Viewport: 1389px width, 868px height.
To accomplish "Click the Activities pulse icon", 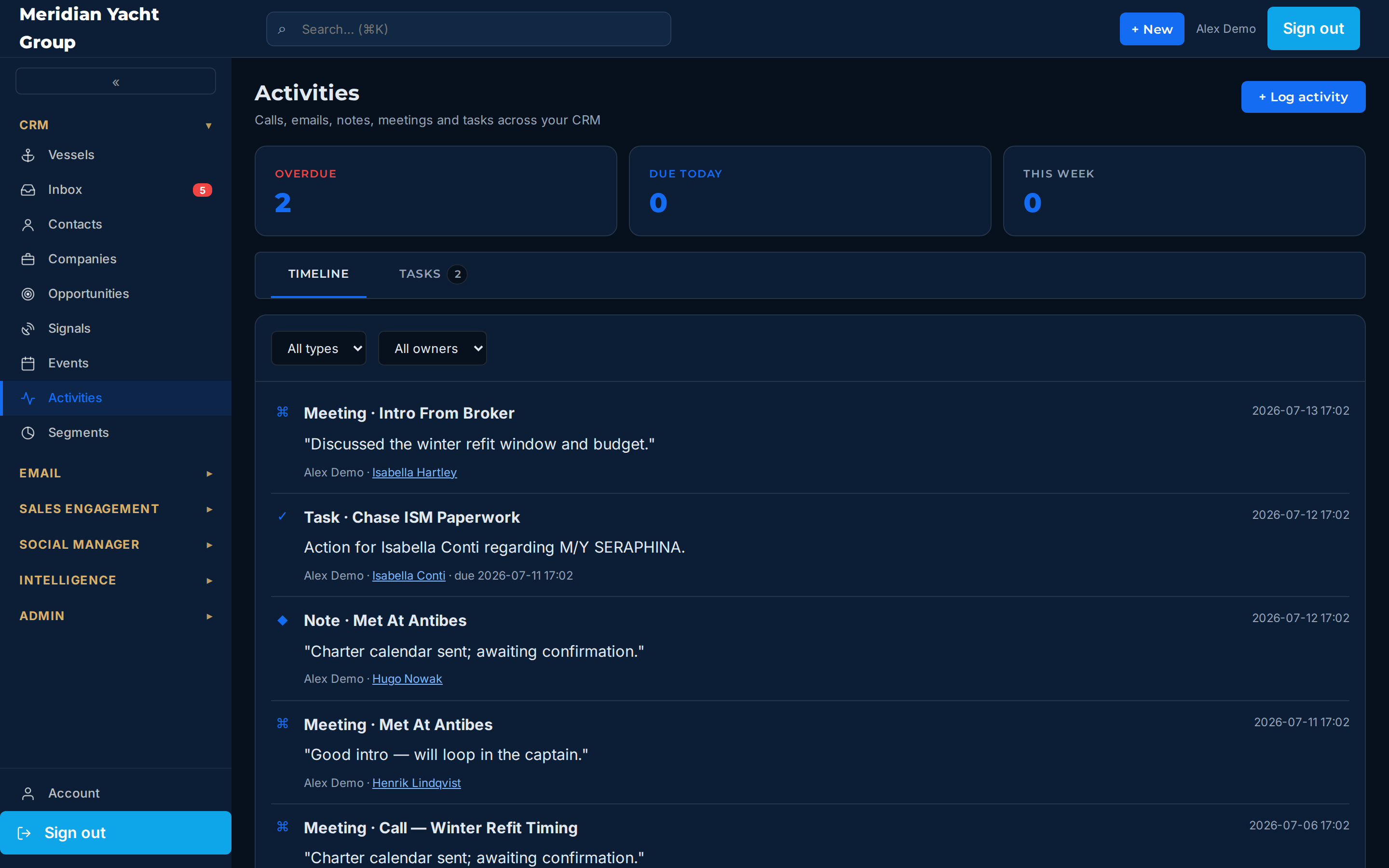I will tap(28, 398).
